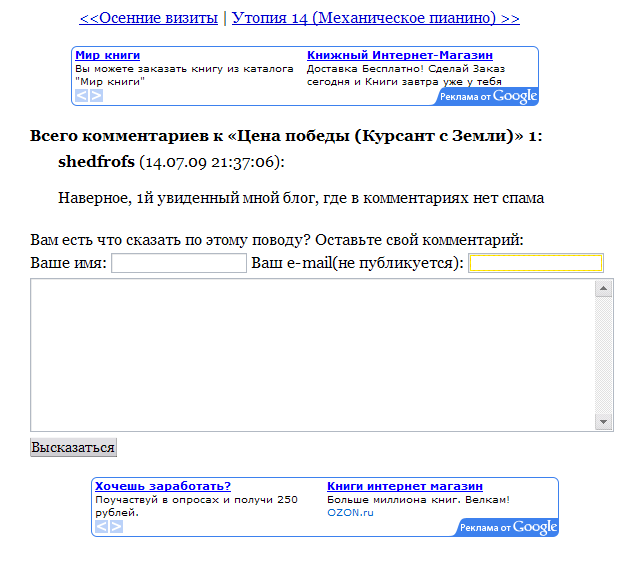Viewport: 627px width, 562px height.
Task: Click next arrow in bottom ad block
Action: 116,526
